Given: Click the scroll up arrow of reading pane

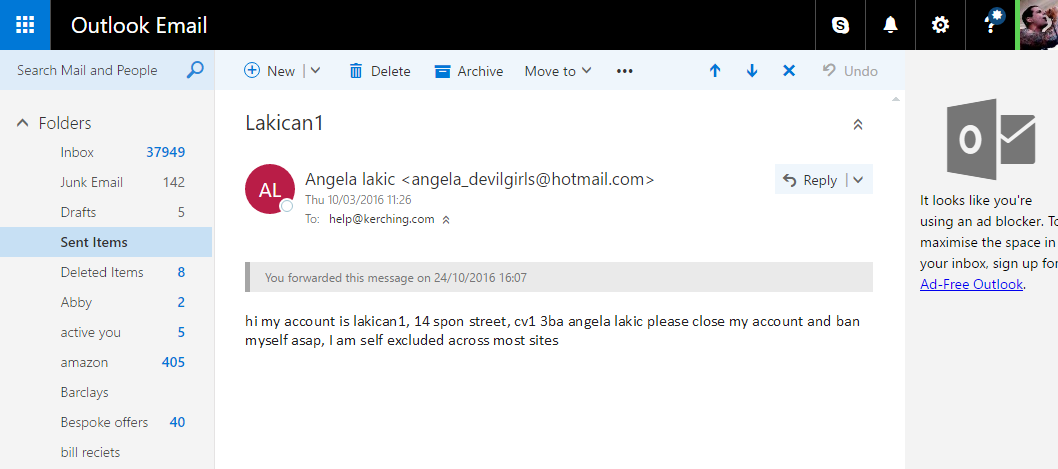Looking at the screenshot, I should pos(895,100).
